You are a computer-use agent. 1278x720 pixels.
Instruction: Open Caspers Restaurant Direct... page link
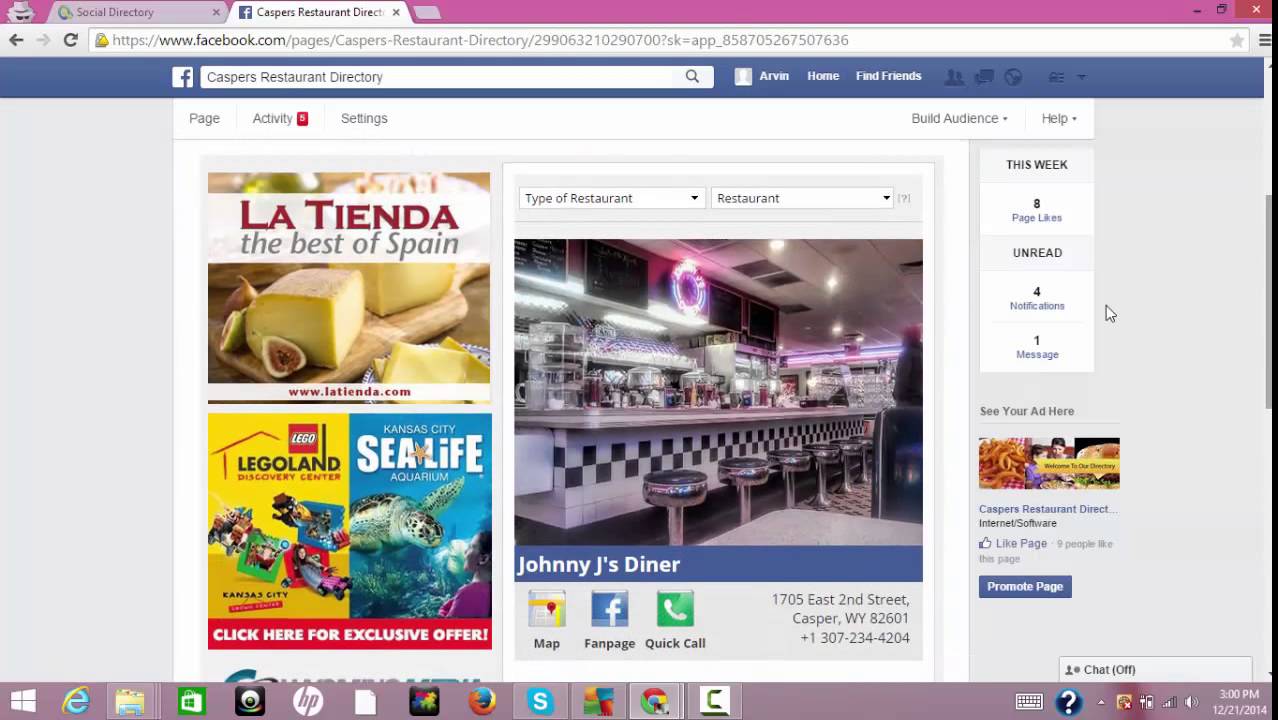1048,509
